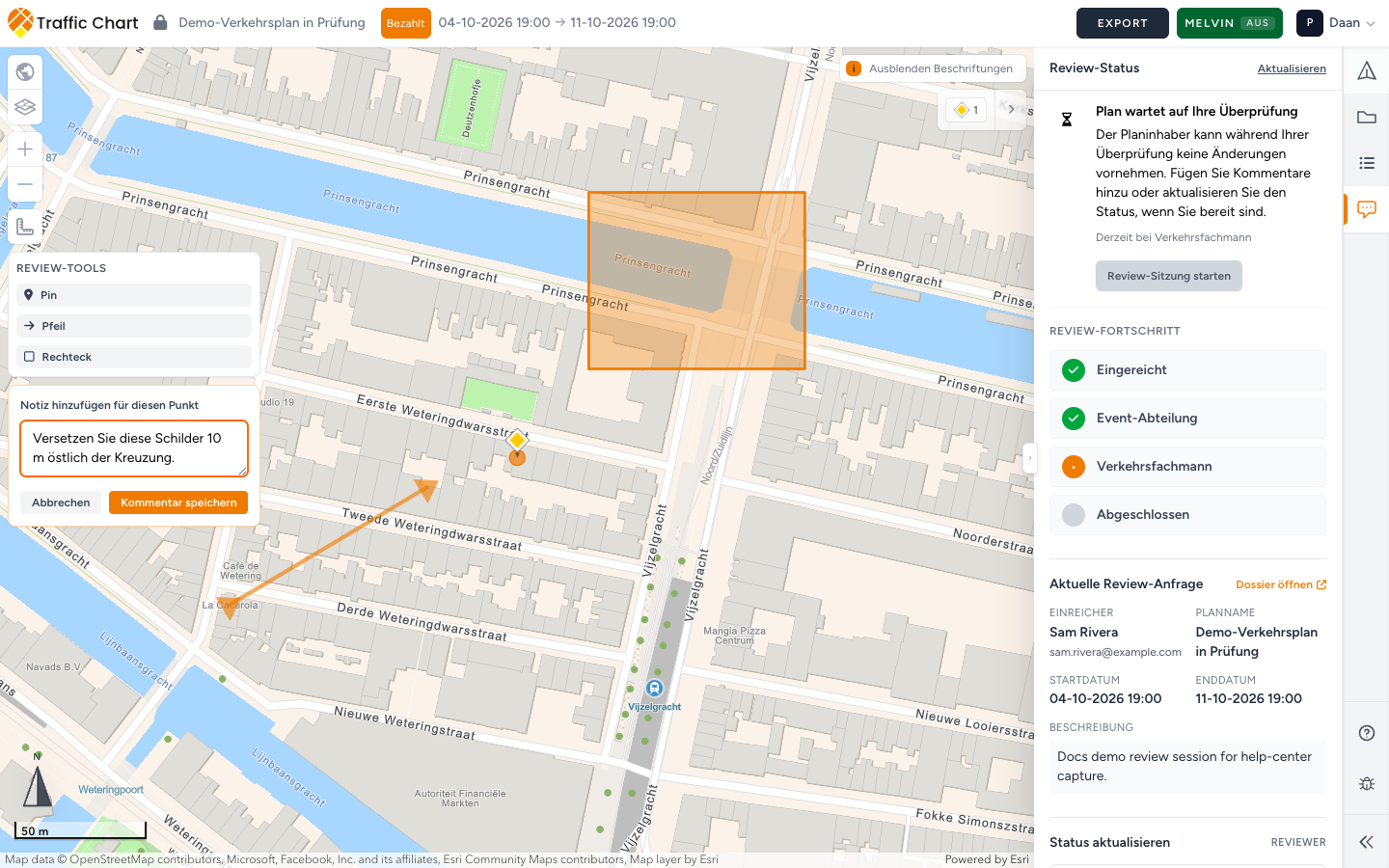Select the Event-Abteilung progress step
1389x868 pixels.
1187,419
